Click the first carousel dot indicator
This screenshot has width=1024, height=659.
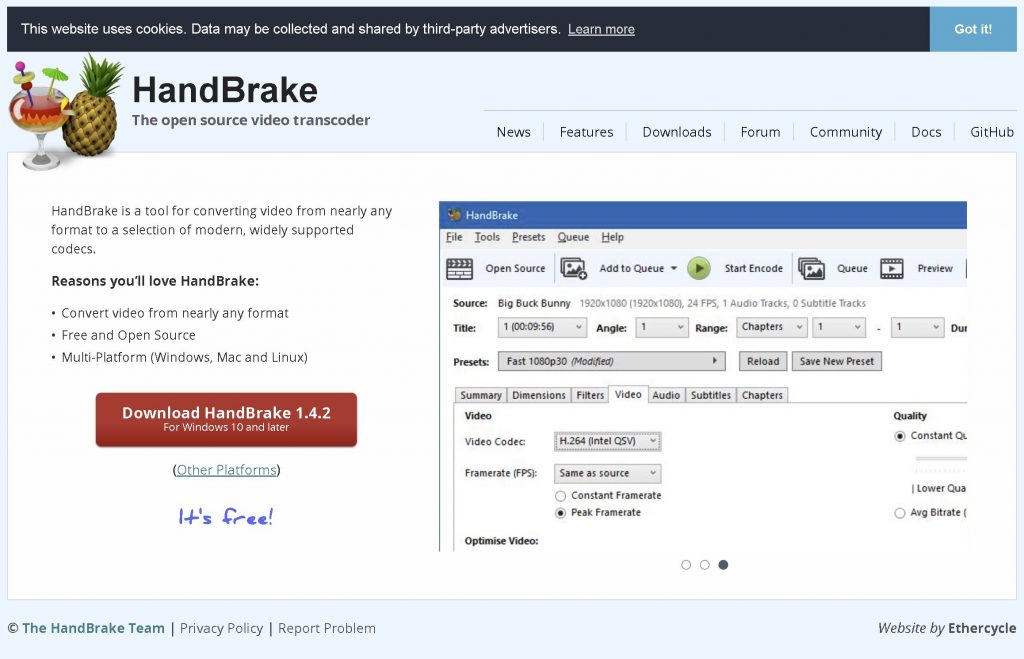686,565
